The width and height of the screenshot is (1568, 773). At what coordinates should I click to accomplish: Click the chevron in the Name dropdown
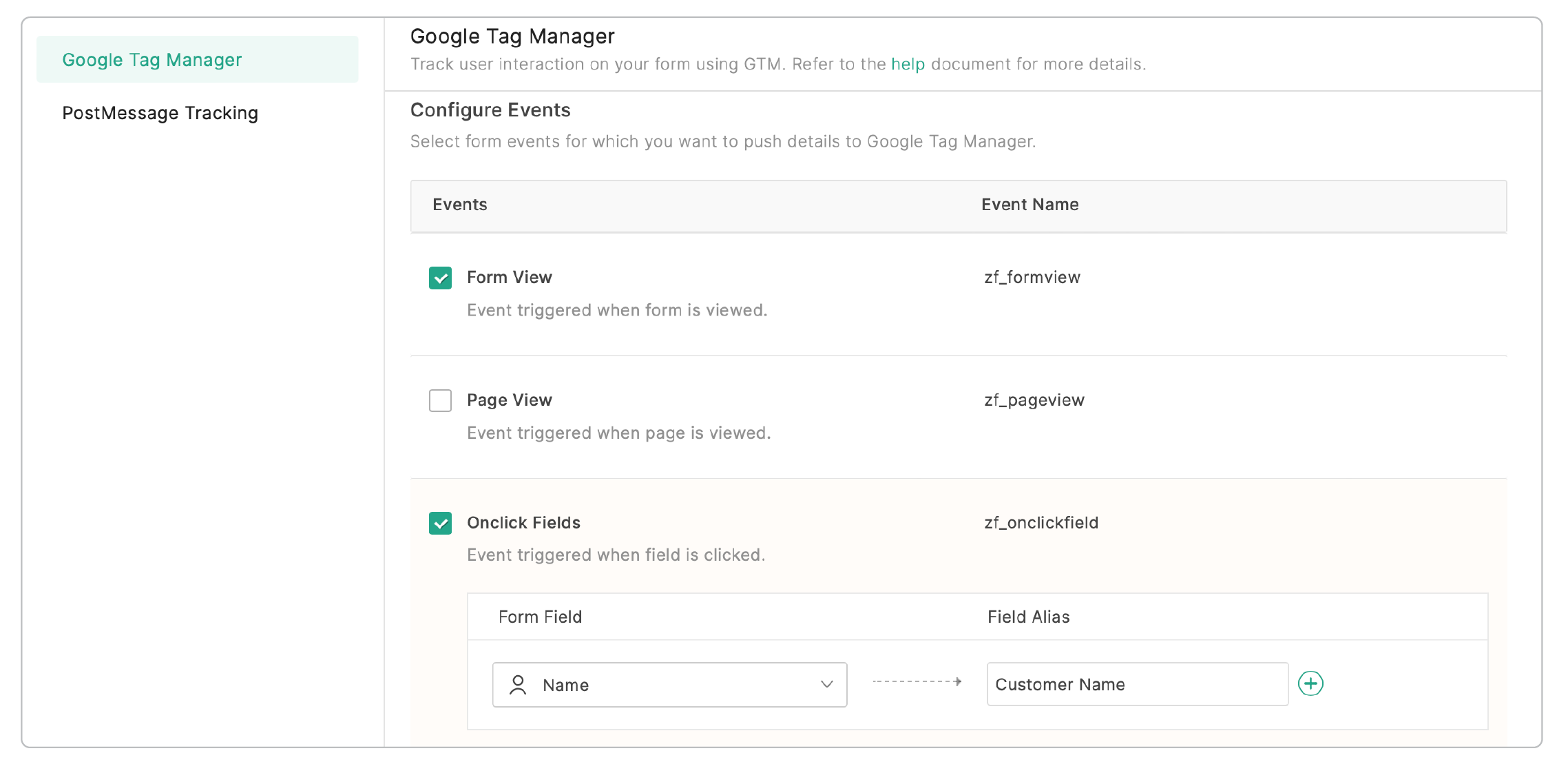[826, 684]
